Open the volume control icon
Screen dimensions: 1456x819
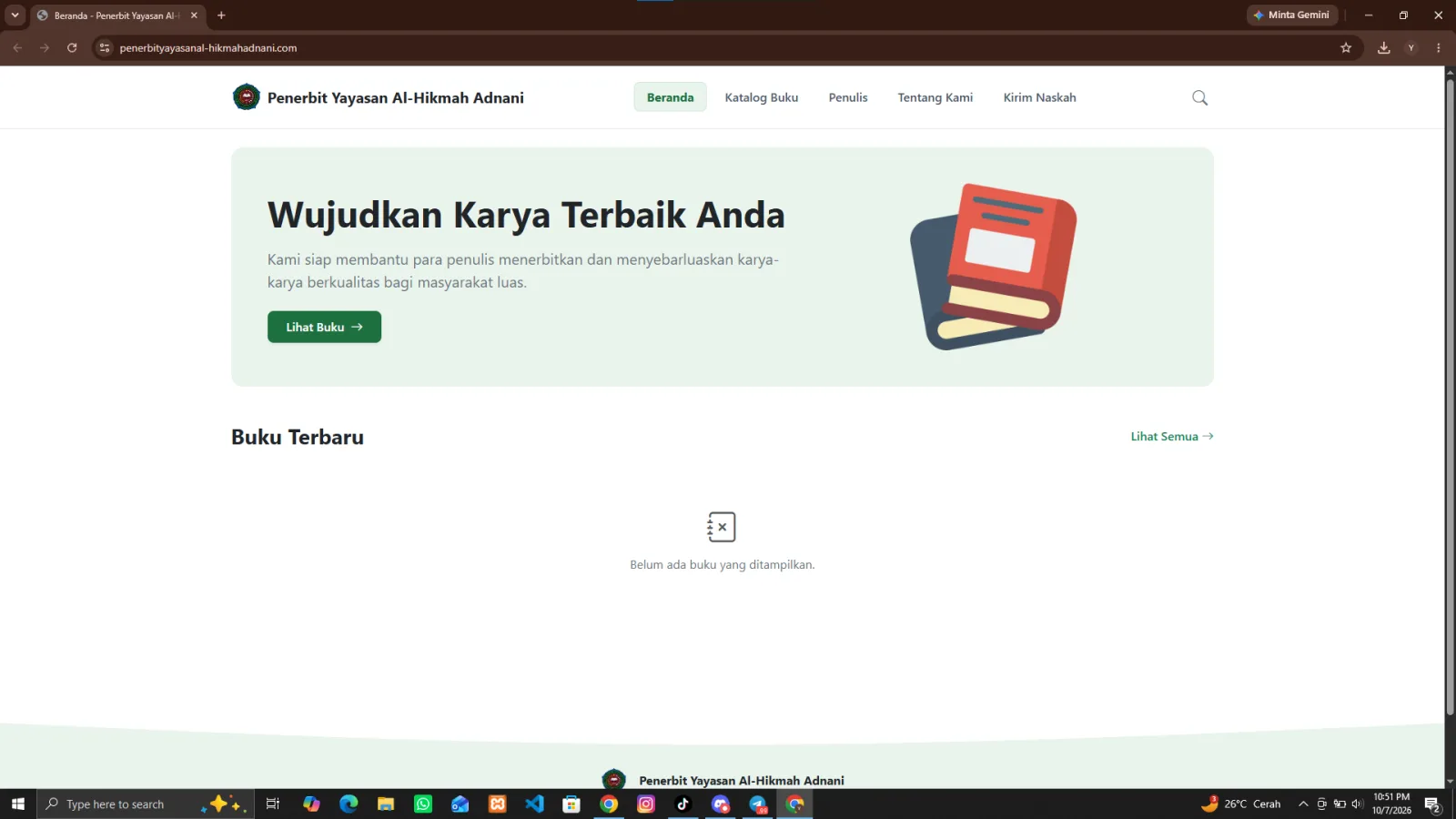point(1357,804)
